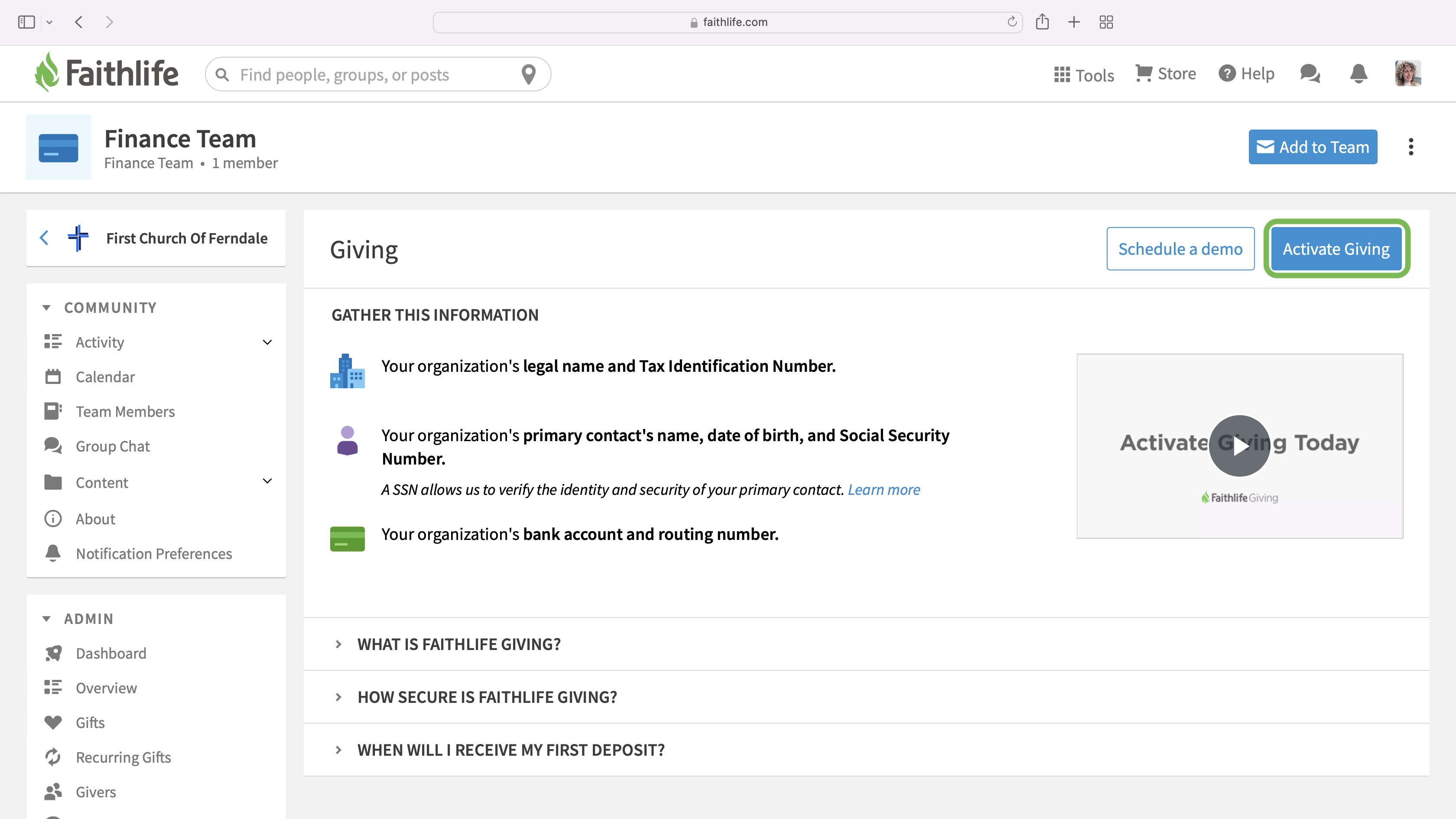
Task: Click the Finance Team credit card icon
Action: 58,147
